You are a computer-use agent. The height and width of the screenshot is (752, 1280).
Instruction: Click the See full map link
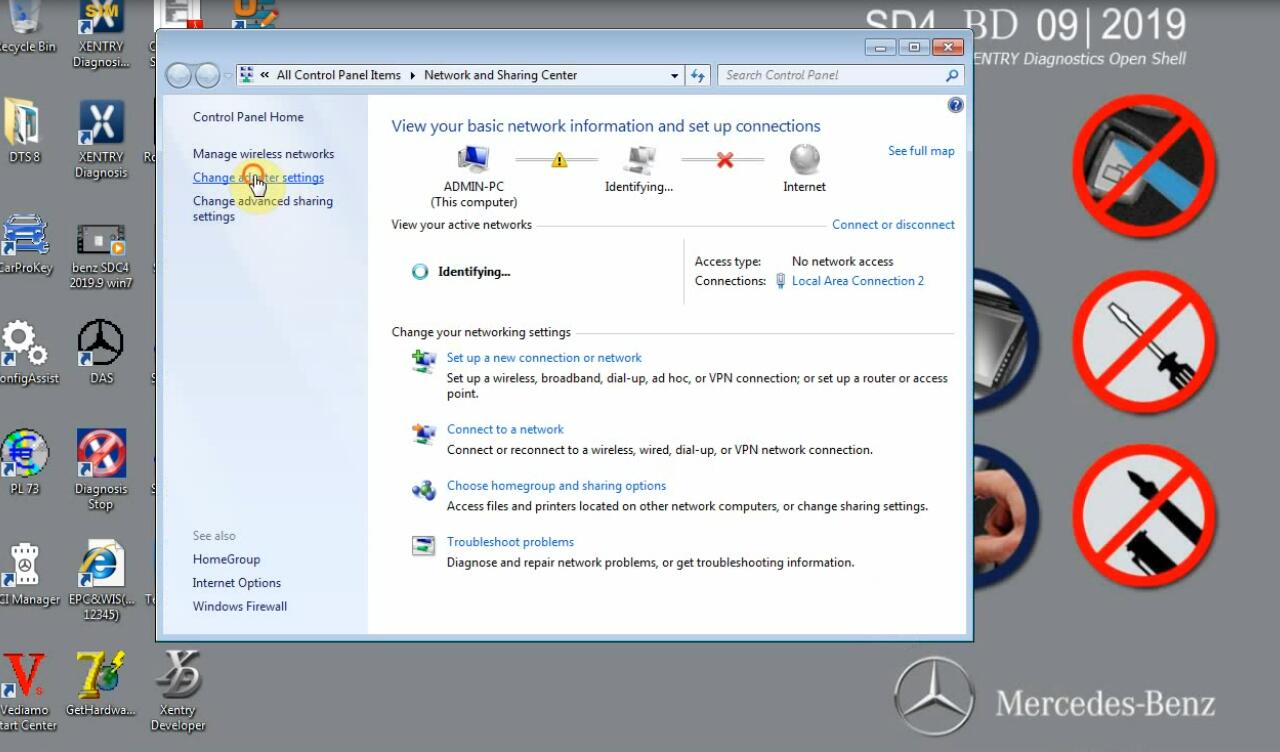(921, 151)
